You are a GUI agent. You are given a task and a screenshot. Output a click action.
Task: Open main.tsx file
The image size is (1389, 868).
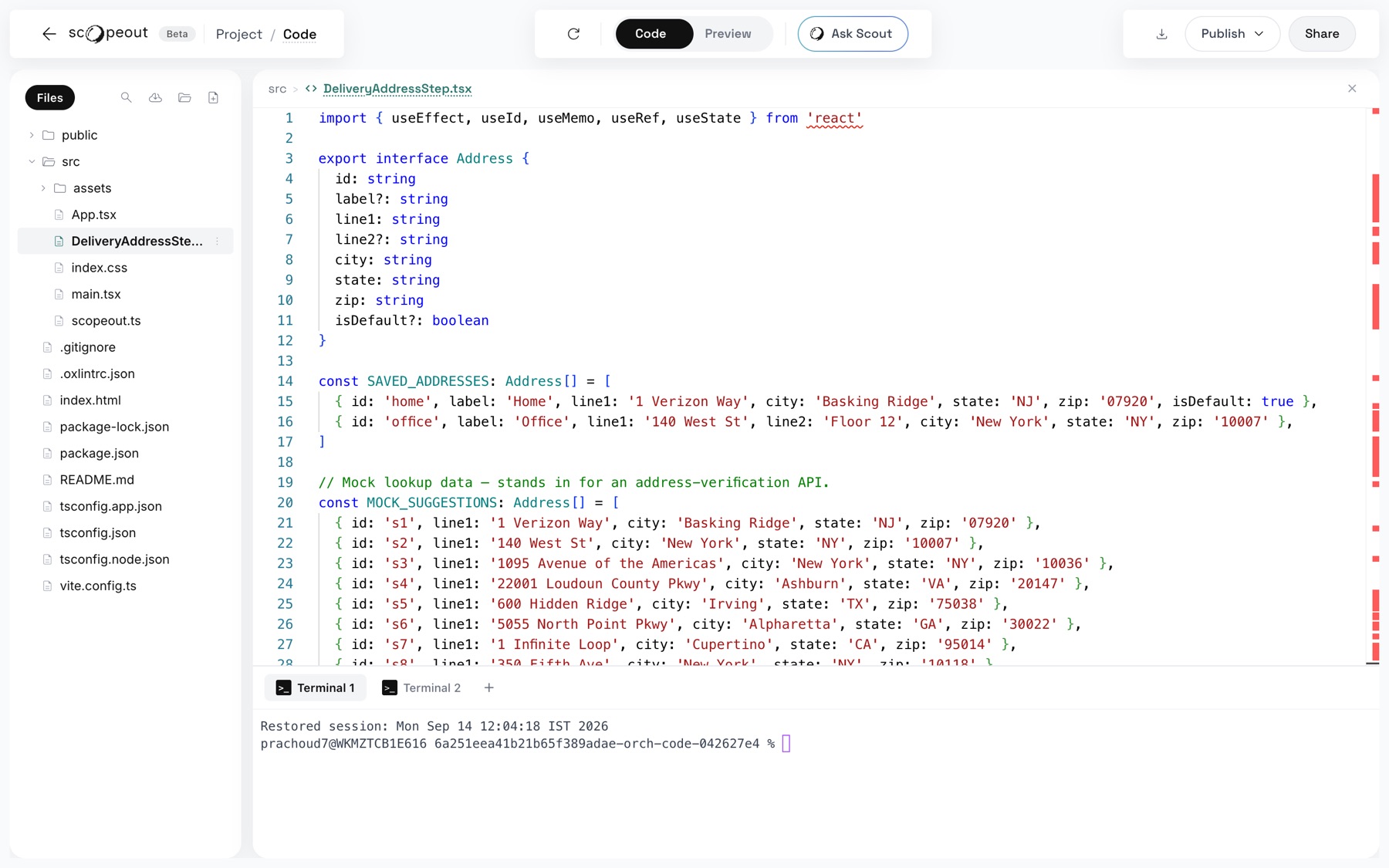[x=125, y=294]
